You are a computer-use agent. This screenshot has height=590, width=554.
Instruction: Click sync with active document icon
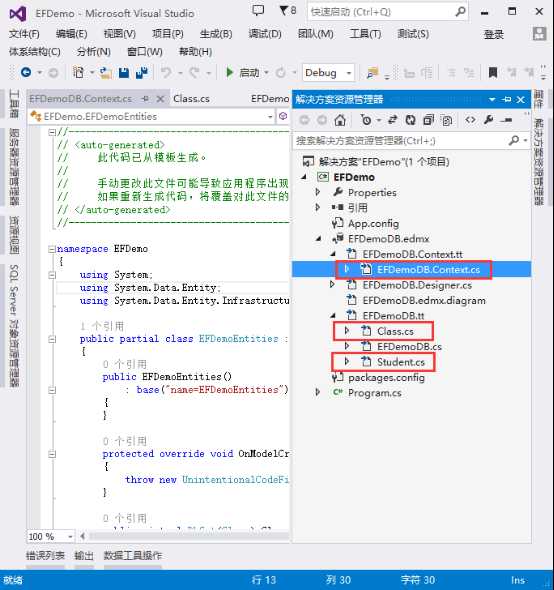point(393,120)
